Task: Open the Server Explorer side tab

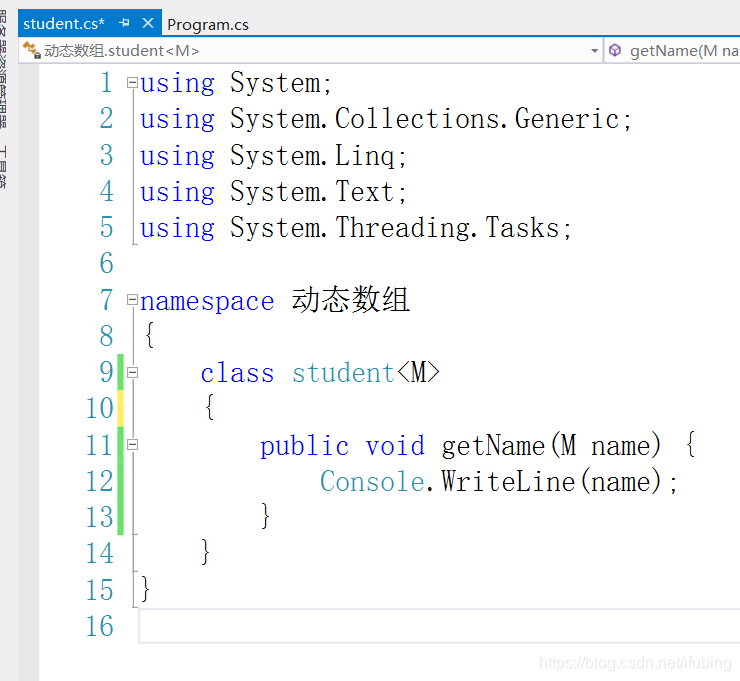Action: point(4,69)
